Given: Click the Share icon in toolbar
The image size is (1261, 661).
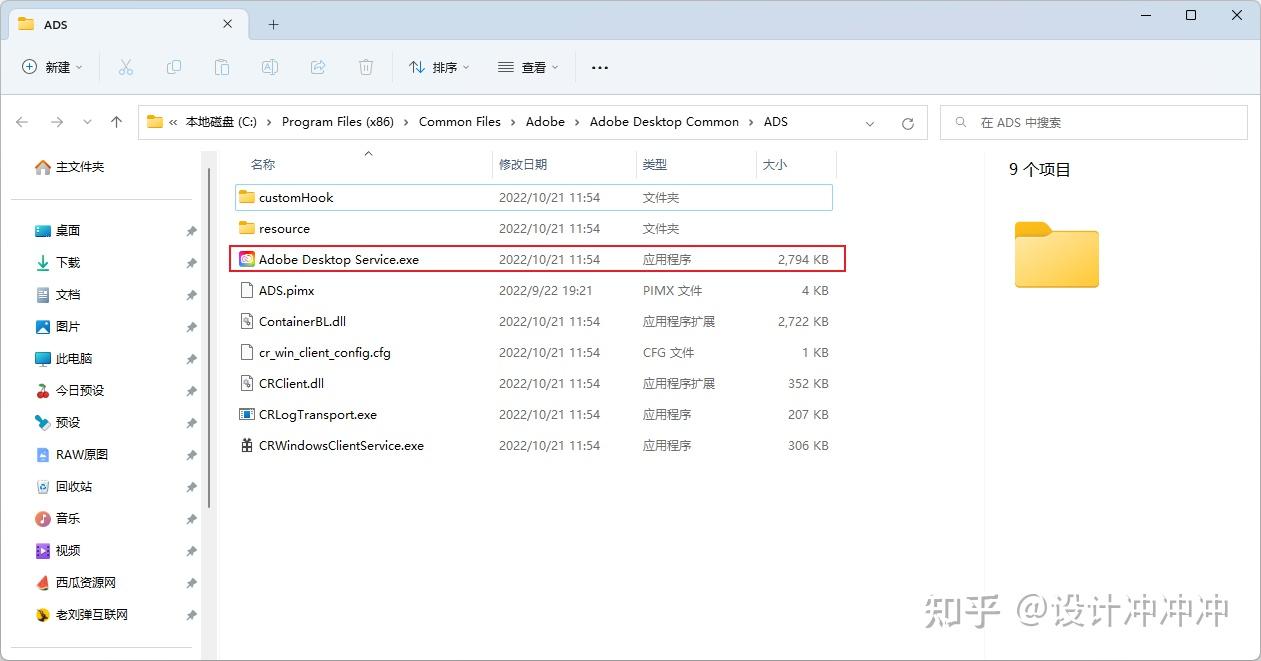Looking at the screenshot, I should click(318, 67).
